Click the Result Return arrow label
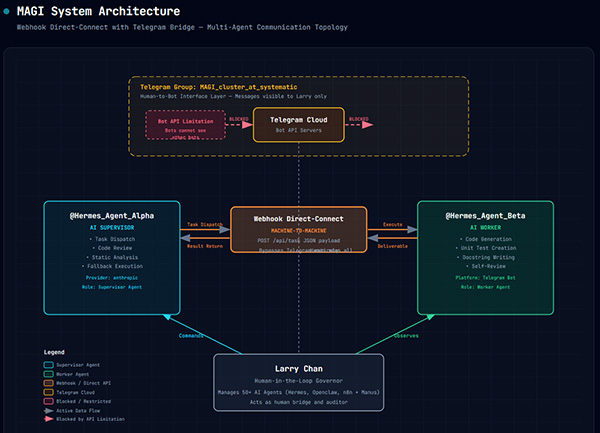Screen dimensions: 600x433 coord(205,244)
